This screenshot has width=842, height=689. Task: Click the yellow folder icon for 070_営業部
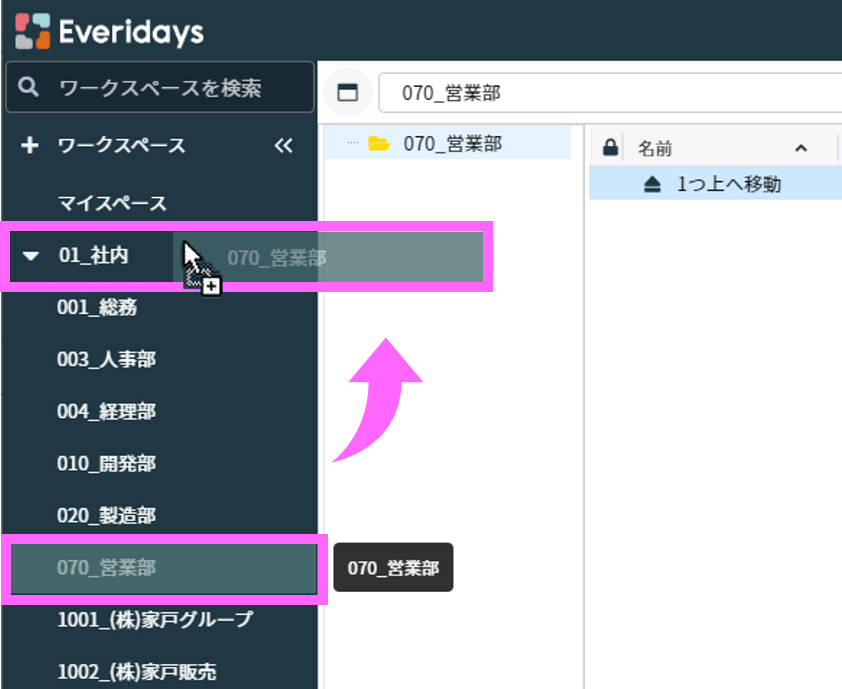click(379, 144)
